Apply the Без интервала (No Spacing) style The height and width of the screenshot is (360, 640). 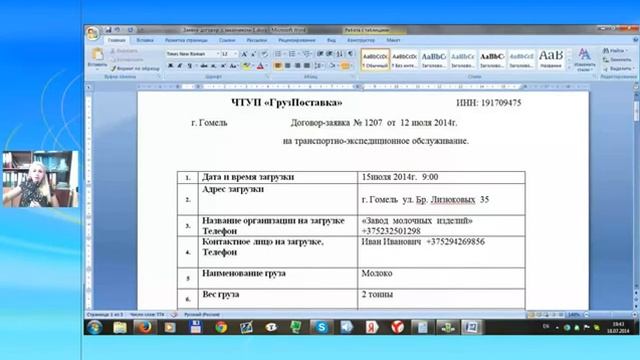click(404, 60)
